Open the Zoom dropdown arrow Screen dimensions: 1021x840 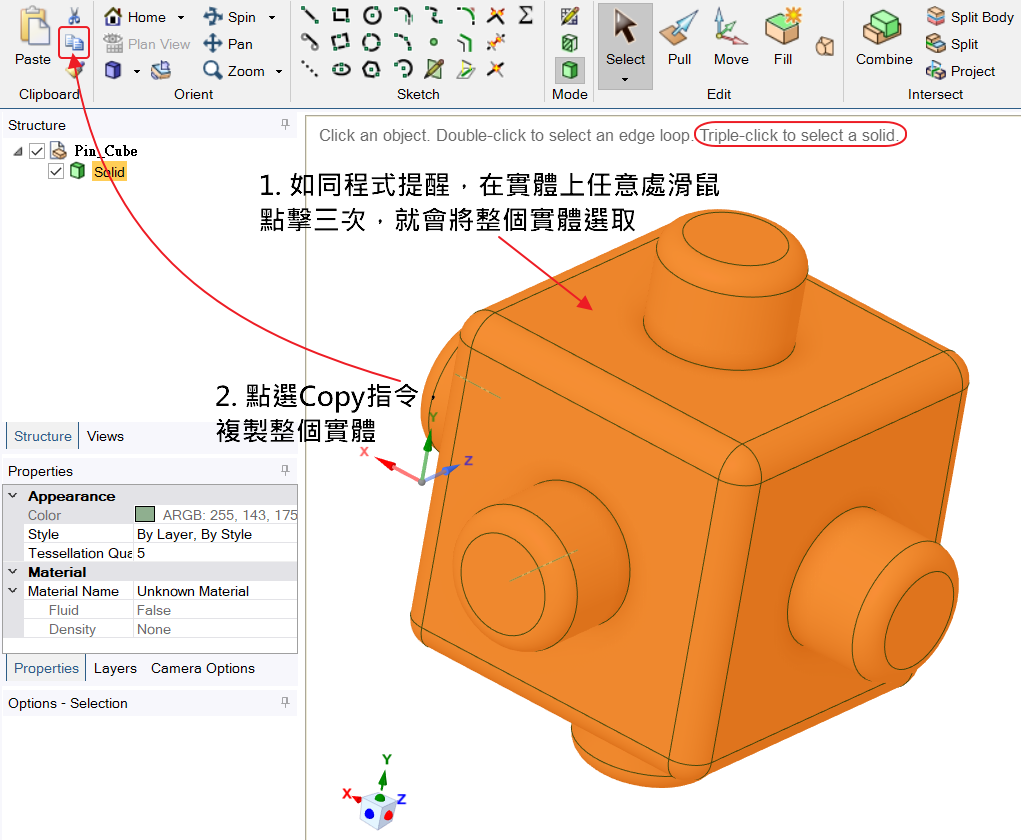click(279, 71)
